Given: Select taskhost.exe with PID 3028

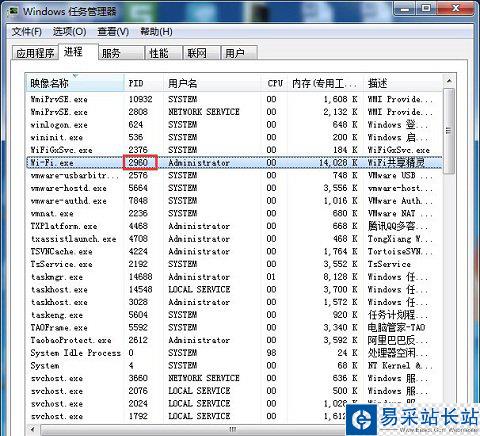Looking at the screenshot, I should (x=235, y=302).
